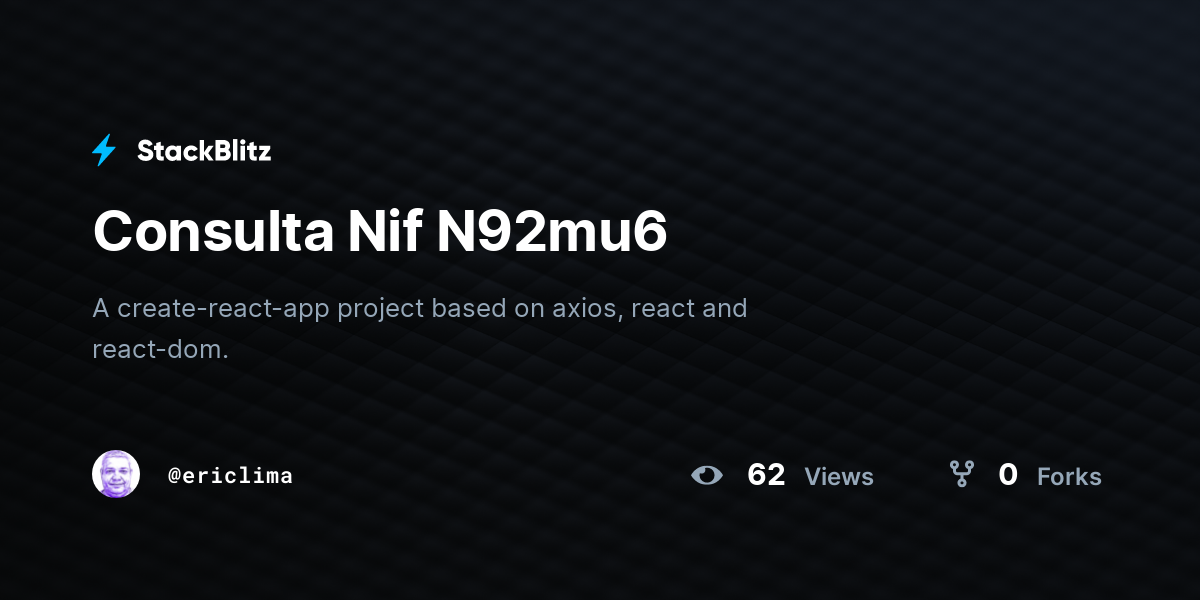The width and height of the screenshot is (1200, 600).
Task: Click the StackBlitz wordmark text
Action: [204, 151]
